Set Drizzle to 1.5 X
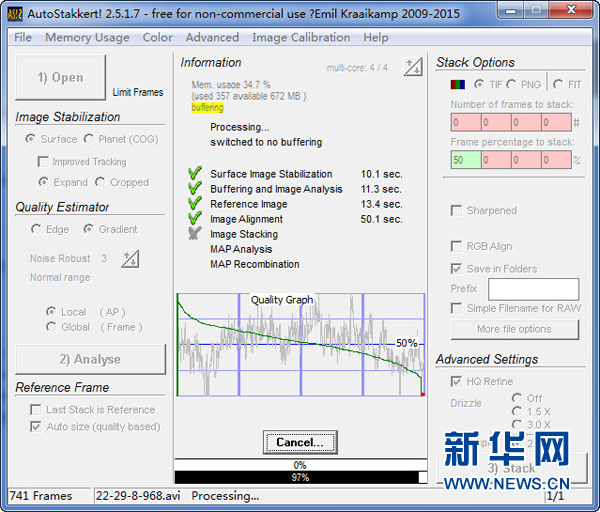 click(517, 411)
